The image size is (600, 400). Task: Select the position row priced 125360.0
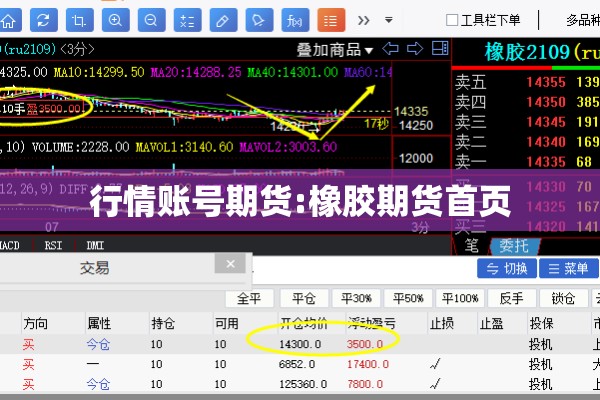(x=300, y=384)
